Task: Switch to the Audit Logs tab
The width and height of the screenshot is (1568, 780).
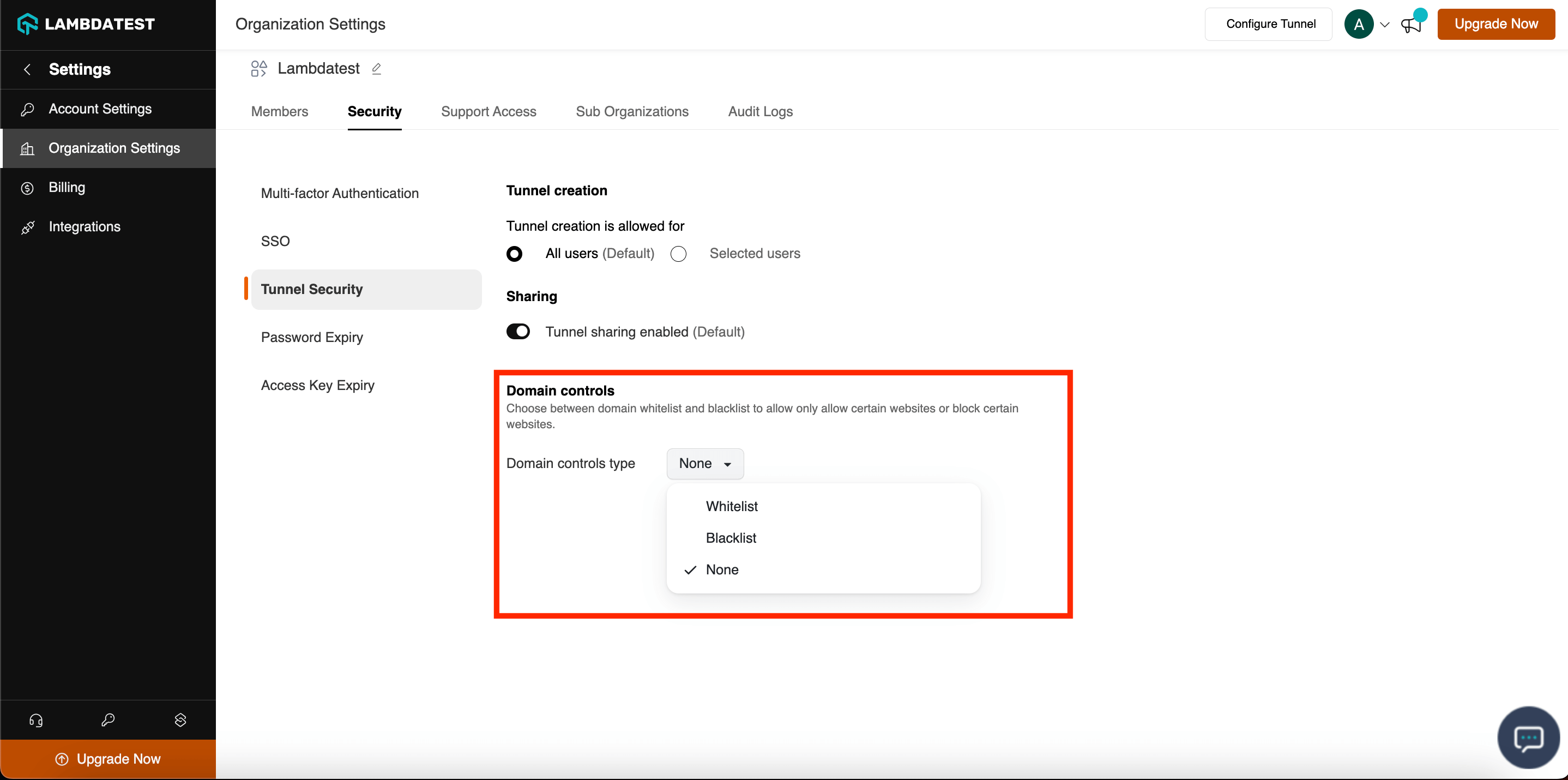Action: 759,111
